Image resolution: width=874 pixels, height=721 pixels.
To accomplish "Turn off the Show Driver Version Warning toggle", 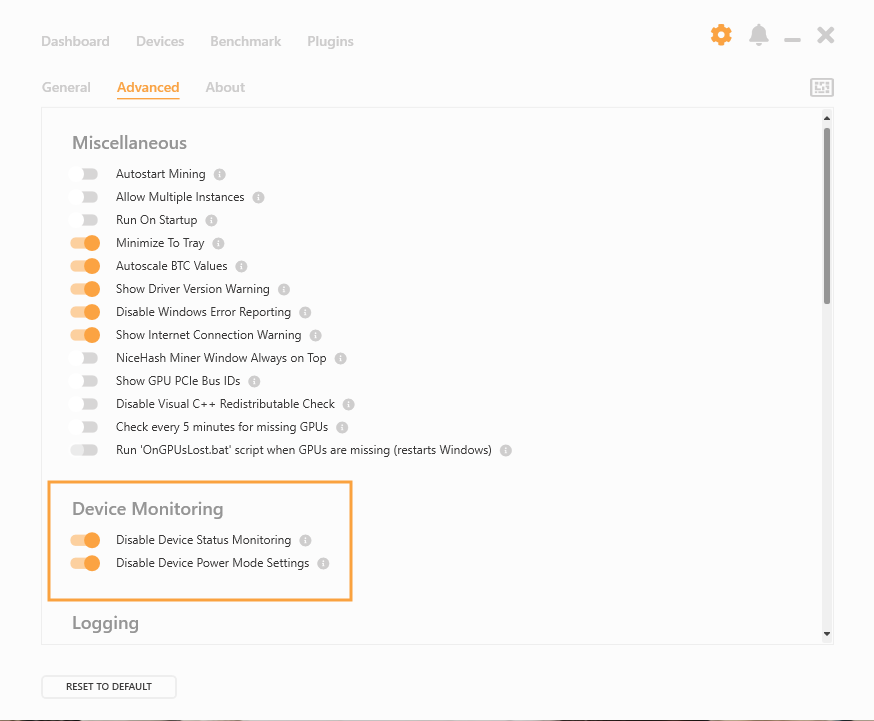I will (85, 289).
